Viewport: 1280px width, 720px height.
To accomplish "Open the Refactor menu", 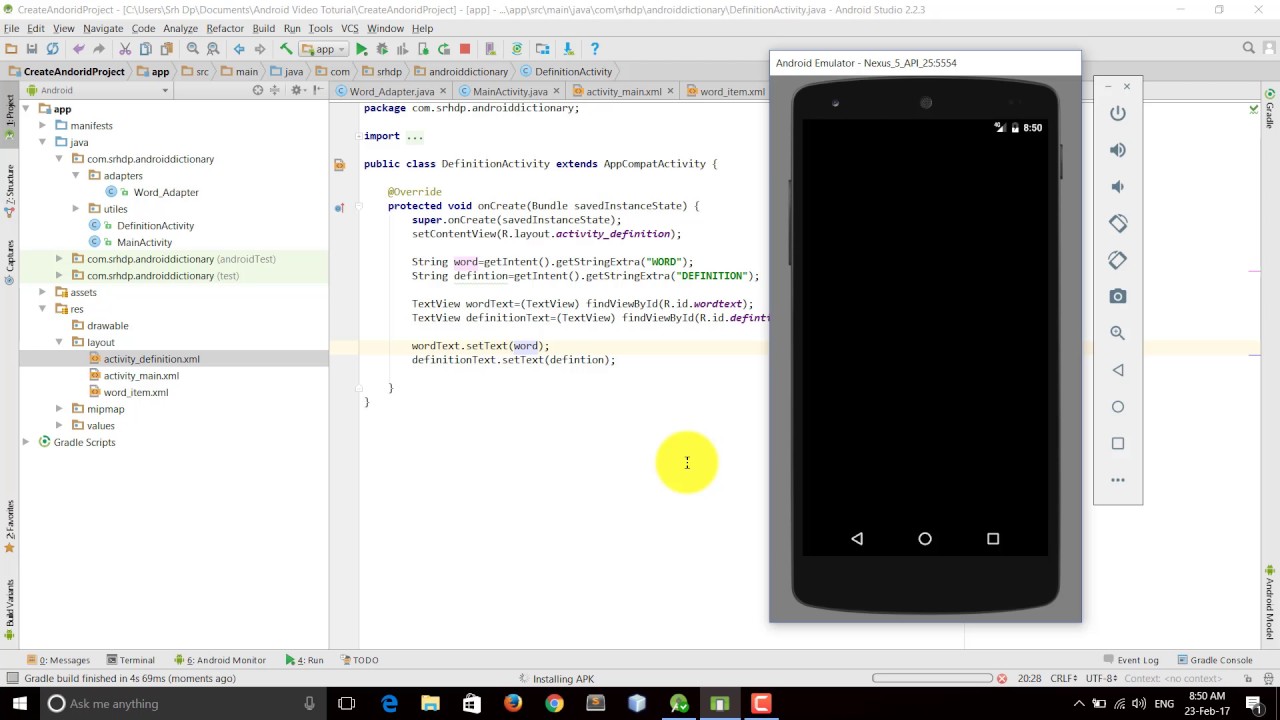I will click(x=225, y=28).
